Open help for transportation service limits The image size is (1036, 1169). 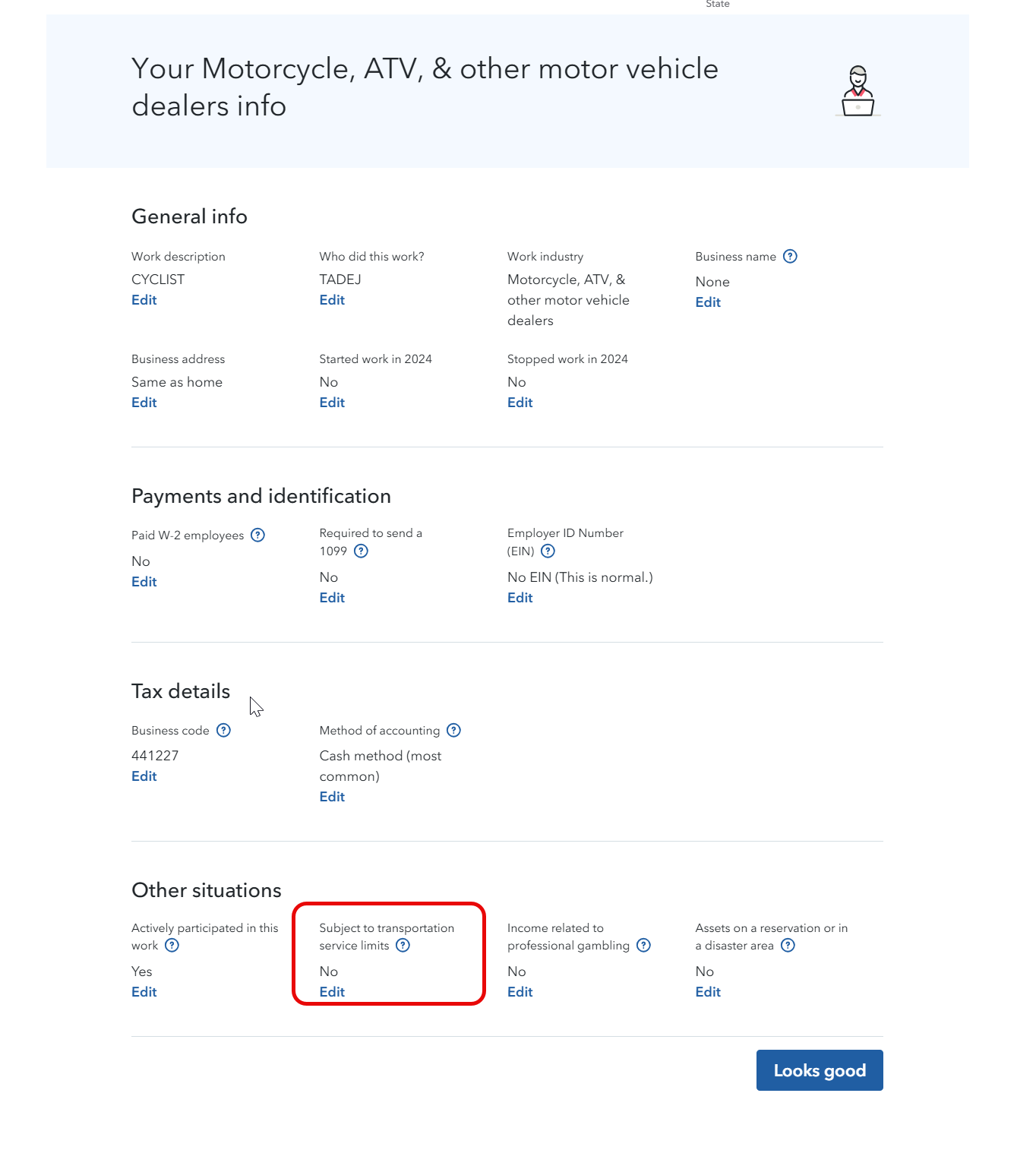(403, 946)
